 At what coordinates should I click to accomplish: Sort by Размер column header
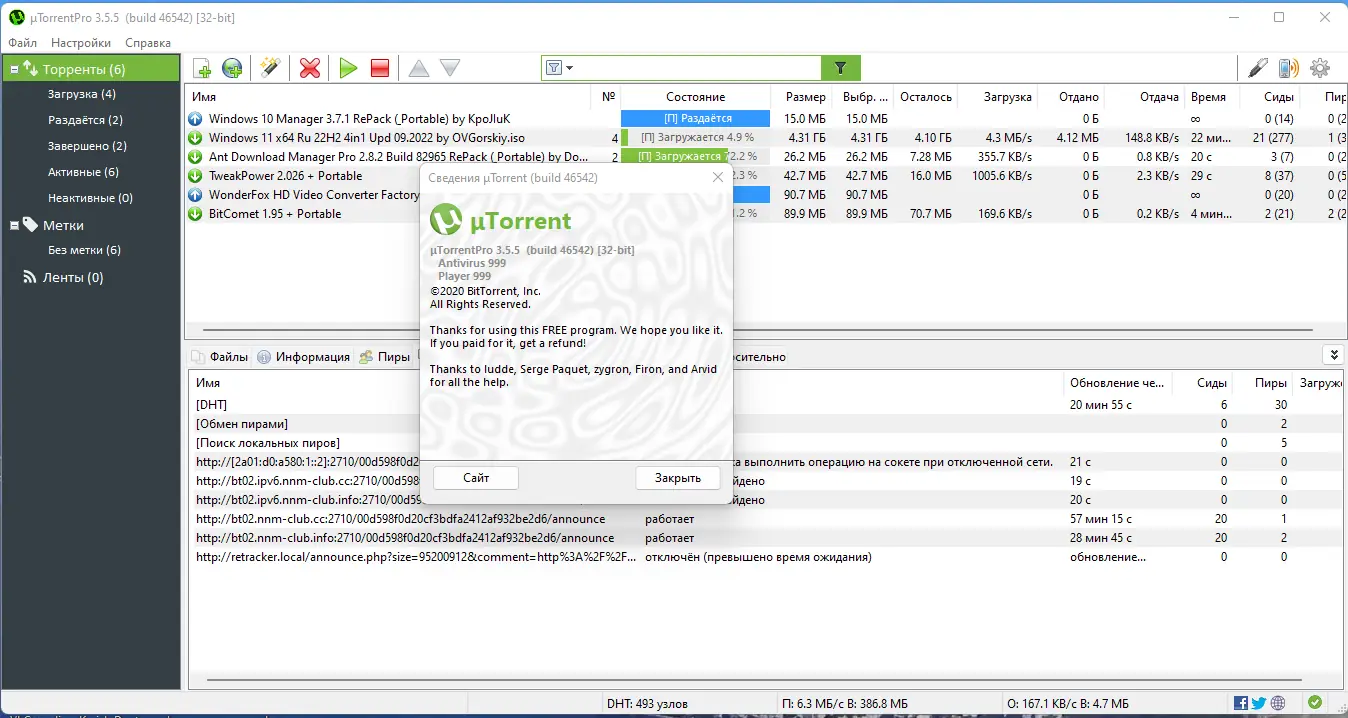[x=805, y=97]
